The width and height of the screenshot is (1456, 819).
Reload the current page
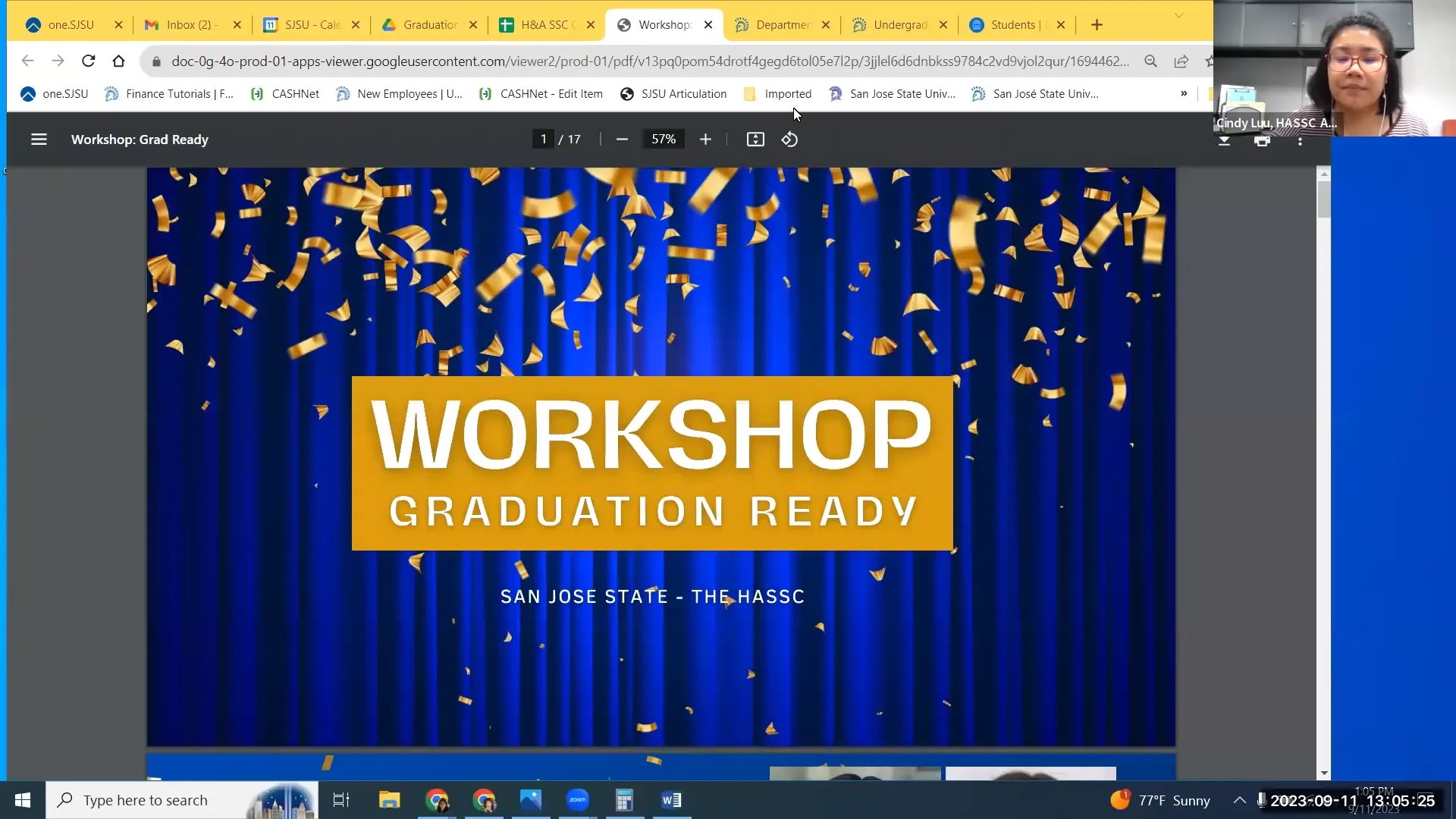(88, 61)
